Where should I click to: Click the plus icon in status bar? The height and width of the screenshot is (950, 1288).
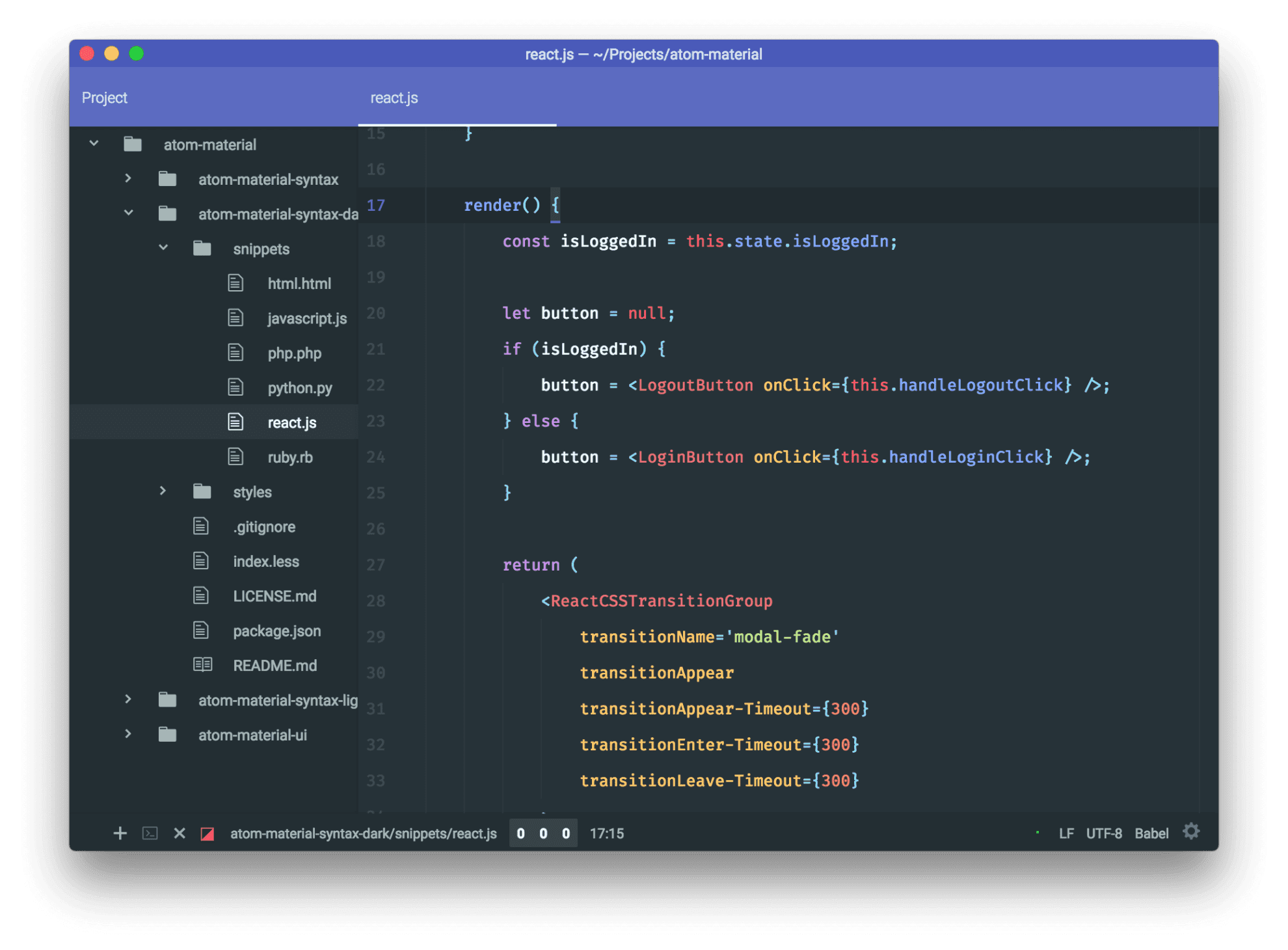tap(120, 834)
